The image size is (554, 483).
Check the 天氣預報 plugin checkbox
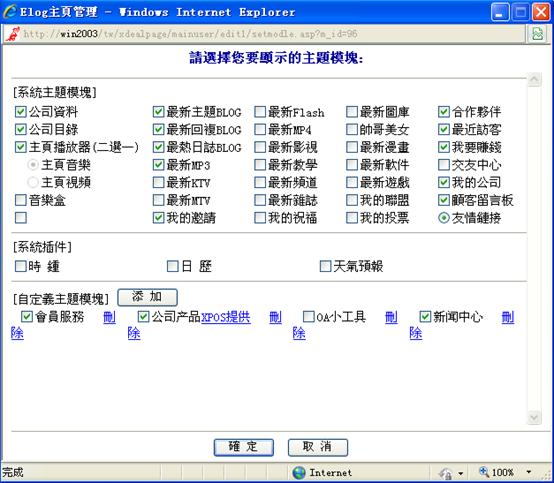coord(325,266)
